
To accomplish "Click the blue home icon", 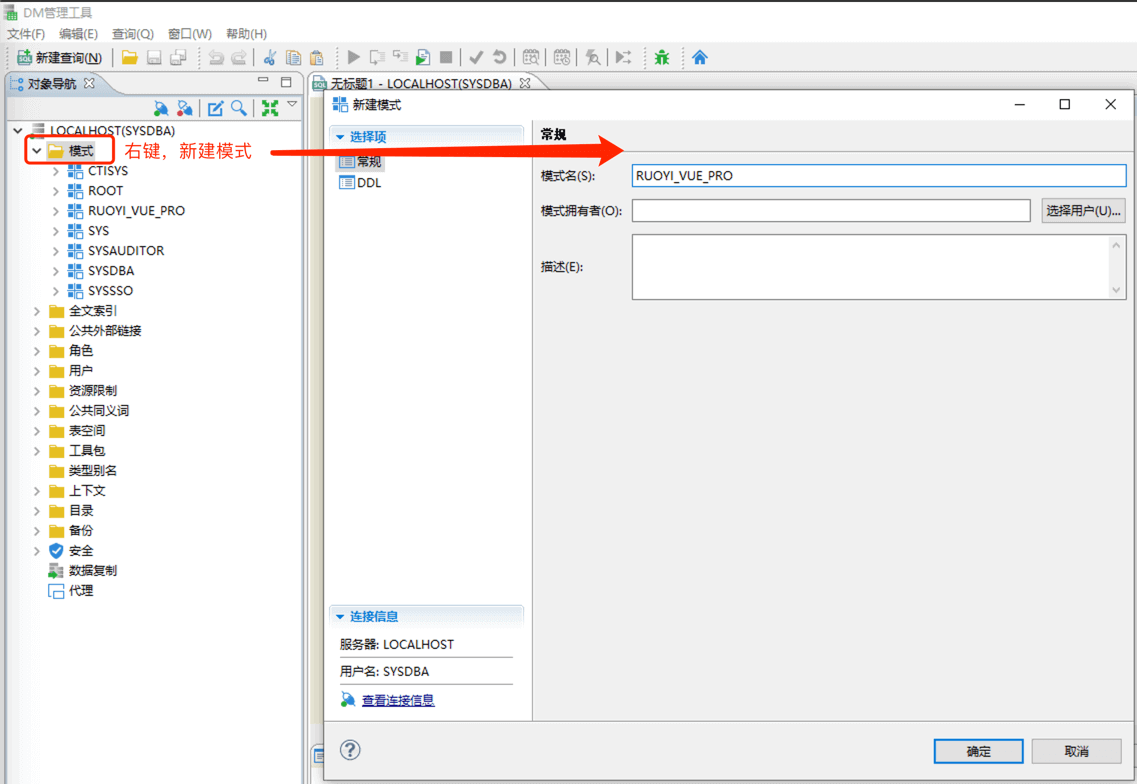I will 700,58.
